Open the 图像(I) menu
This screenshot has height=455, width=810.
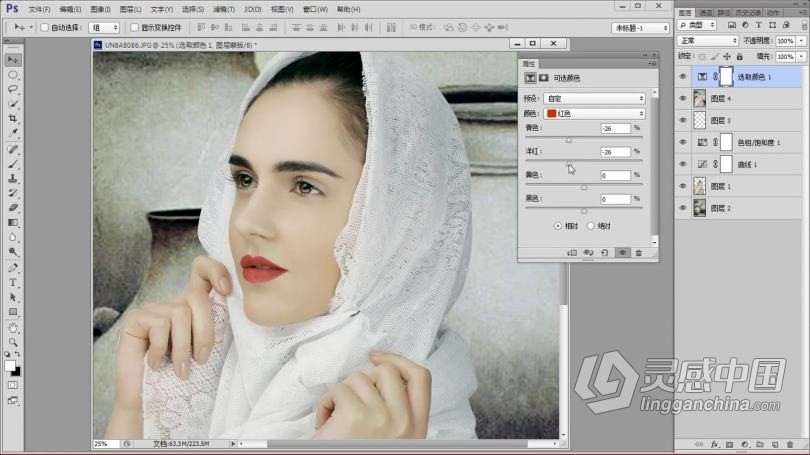click(100, 9)
